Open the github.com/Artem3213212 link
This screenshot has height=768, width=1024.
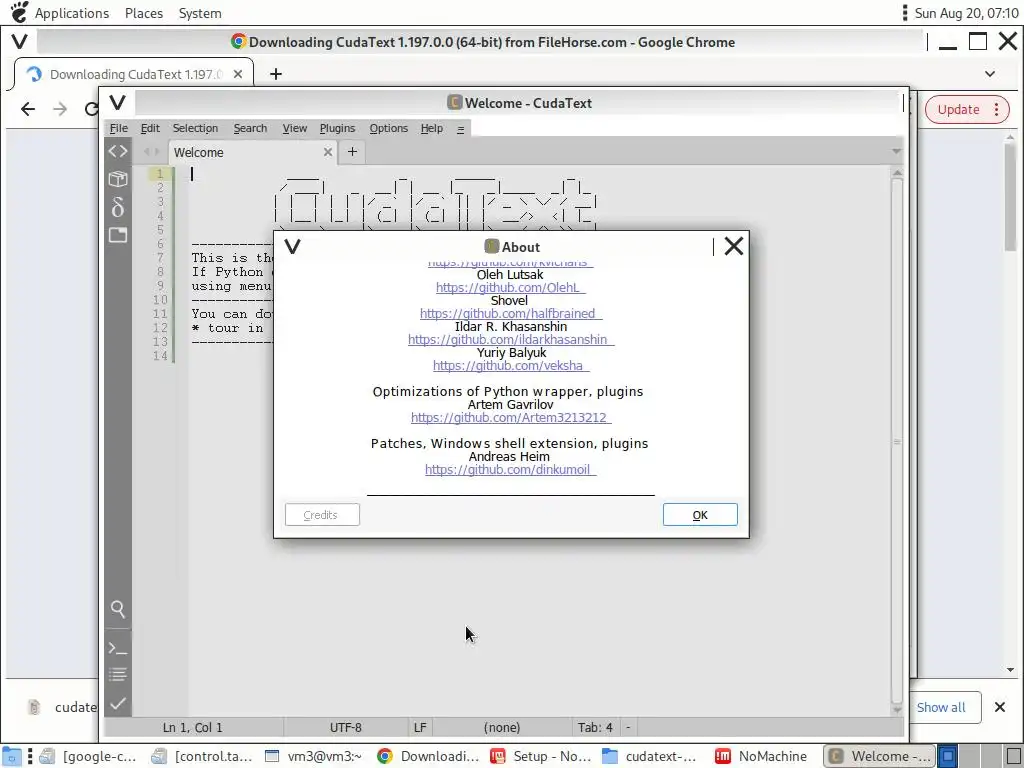(511, 417)
